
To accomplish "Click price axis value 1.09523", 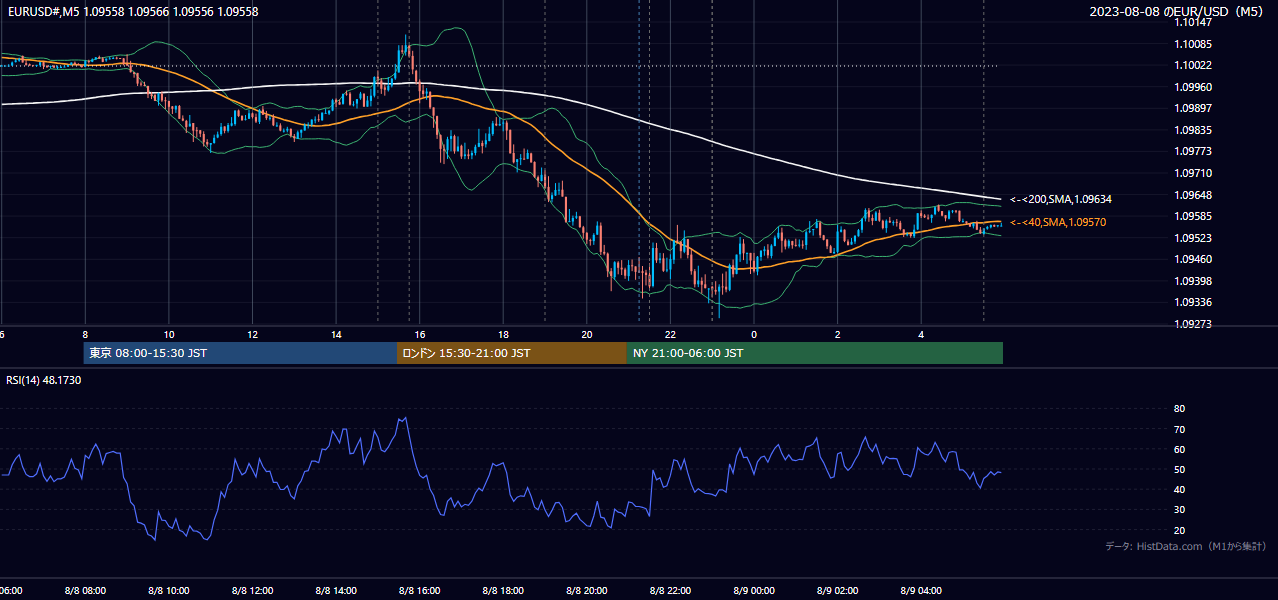I will tap(1193, 238).
